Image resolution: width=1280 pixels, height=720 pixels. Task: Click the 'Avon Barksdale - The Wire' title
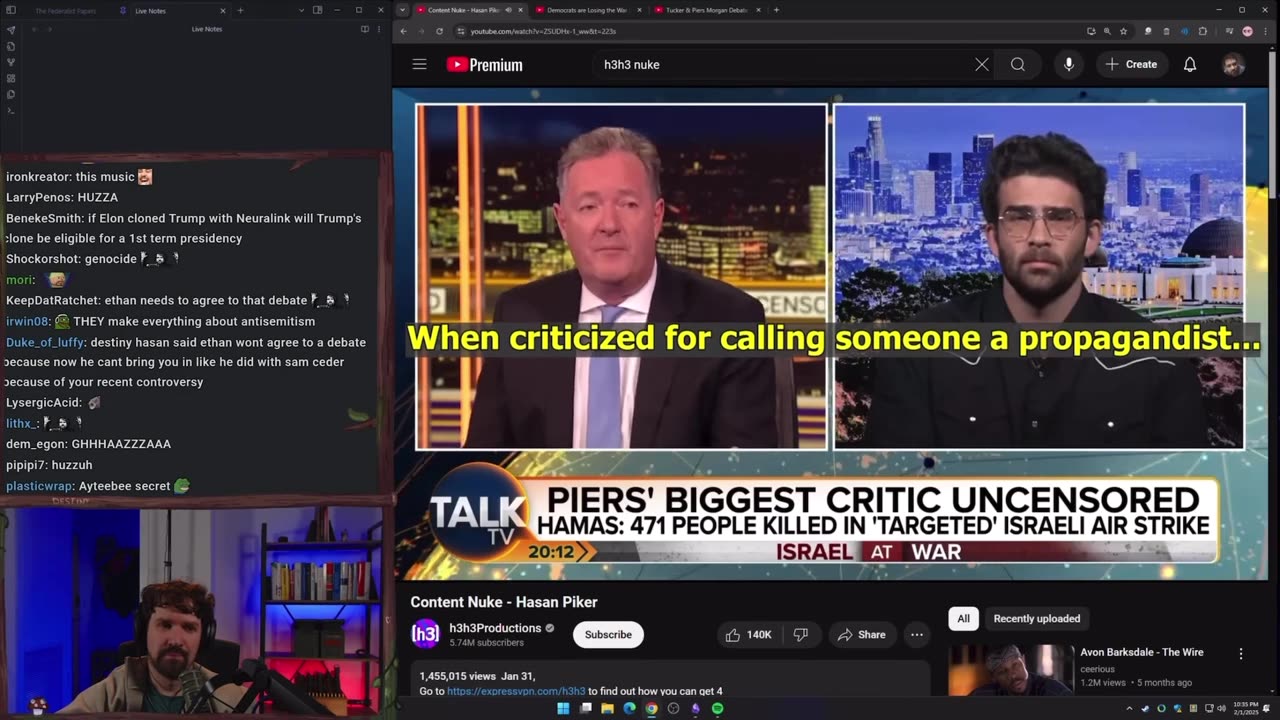[x=1141, y=652]
